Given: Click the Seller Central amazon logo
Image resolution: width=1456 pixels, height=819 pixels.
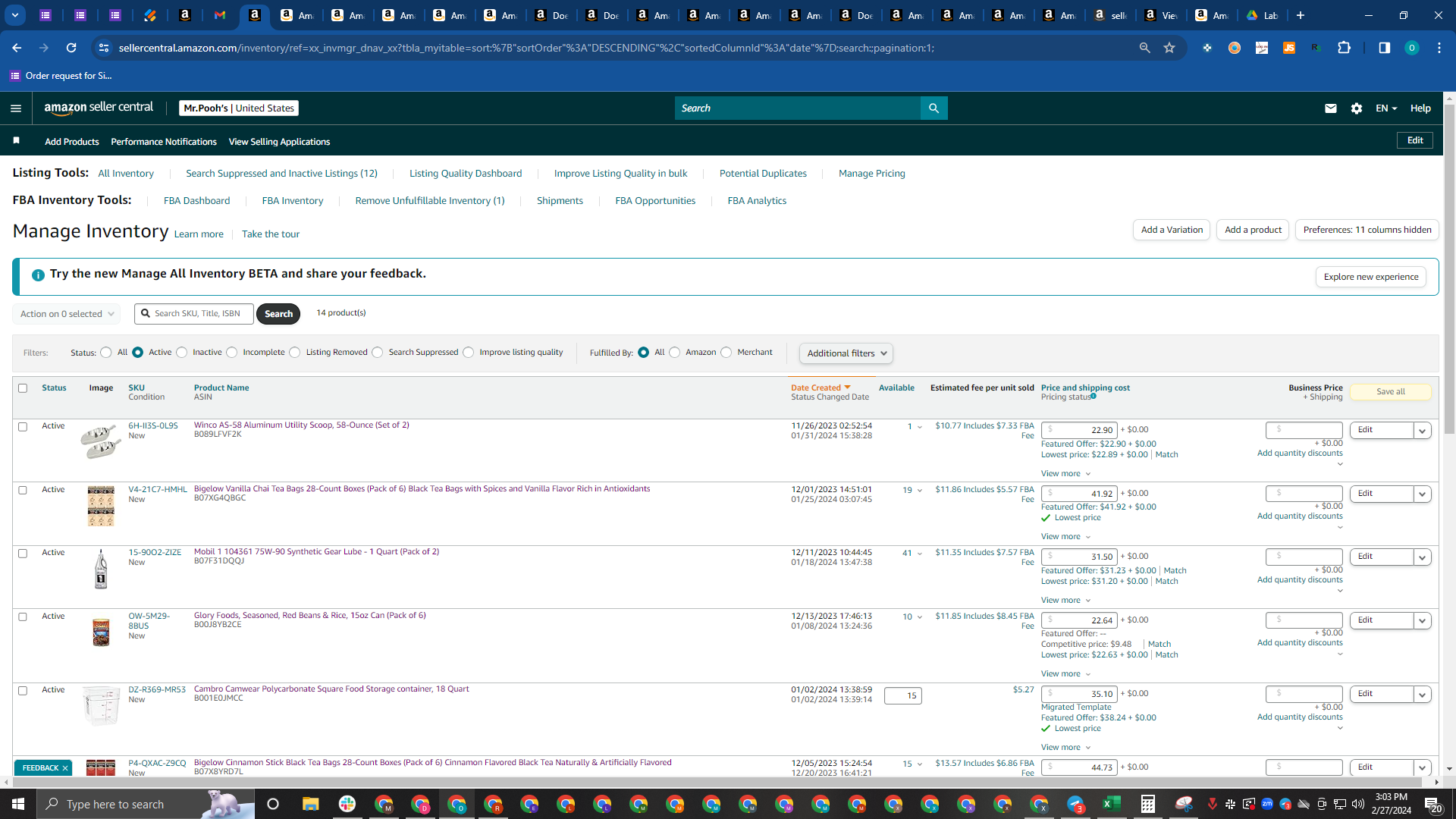Looking at the screenshot, I should 99,108.
